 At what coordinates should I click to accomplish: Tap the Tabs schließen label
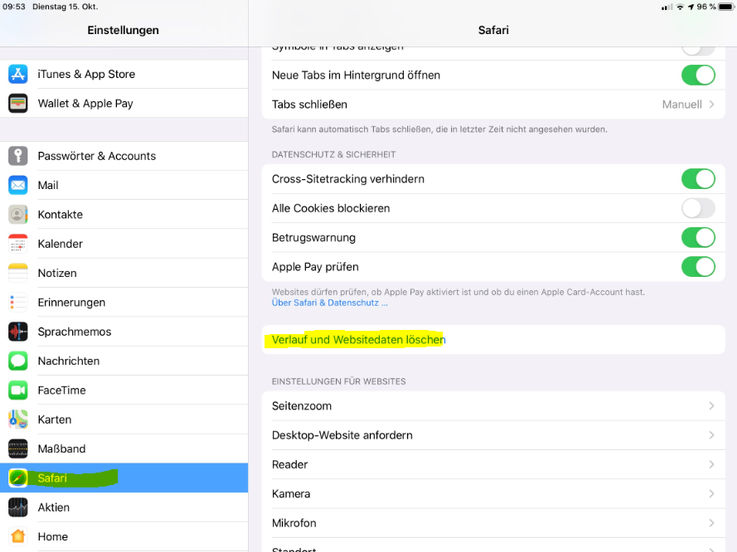[x=310, y=104]
